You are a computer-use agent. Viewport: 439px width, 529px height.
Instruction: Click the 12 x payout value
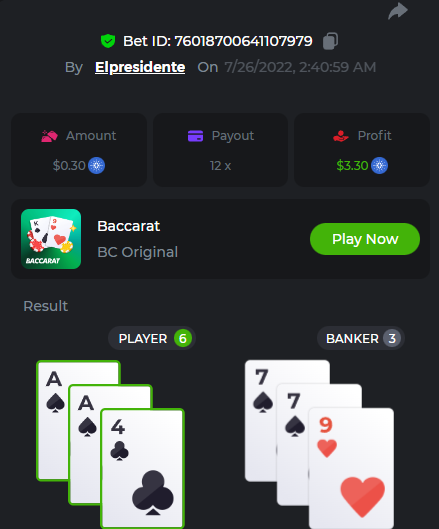tap(220, 166)
